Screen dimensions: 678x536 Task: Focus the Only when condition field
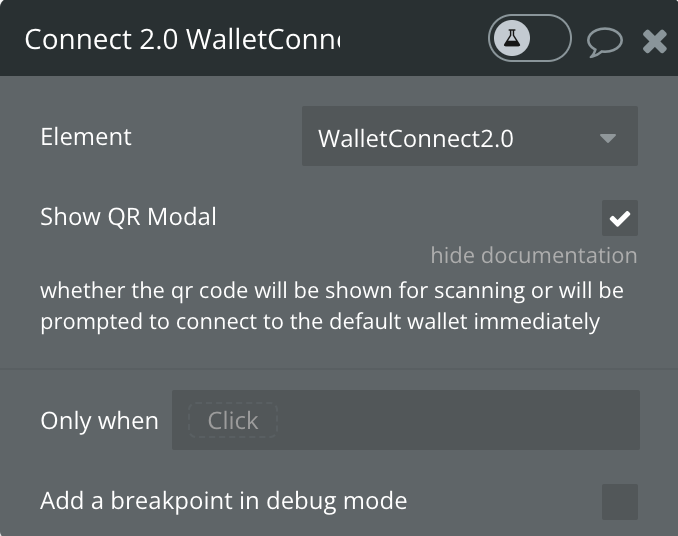coord(406,420)
